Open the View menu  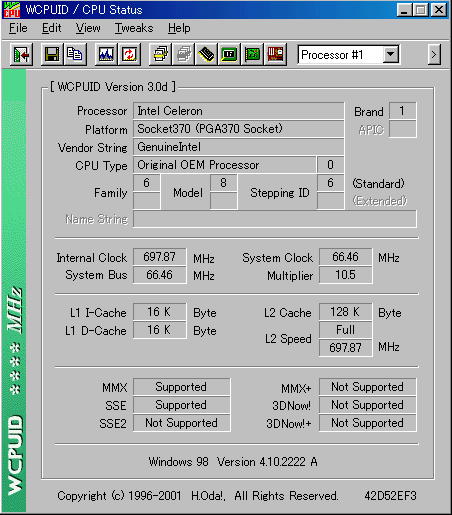(88, 28)
